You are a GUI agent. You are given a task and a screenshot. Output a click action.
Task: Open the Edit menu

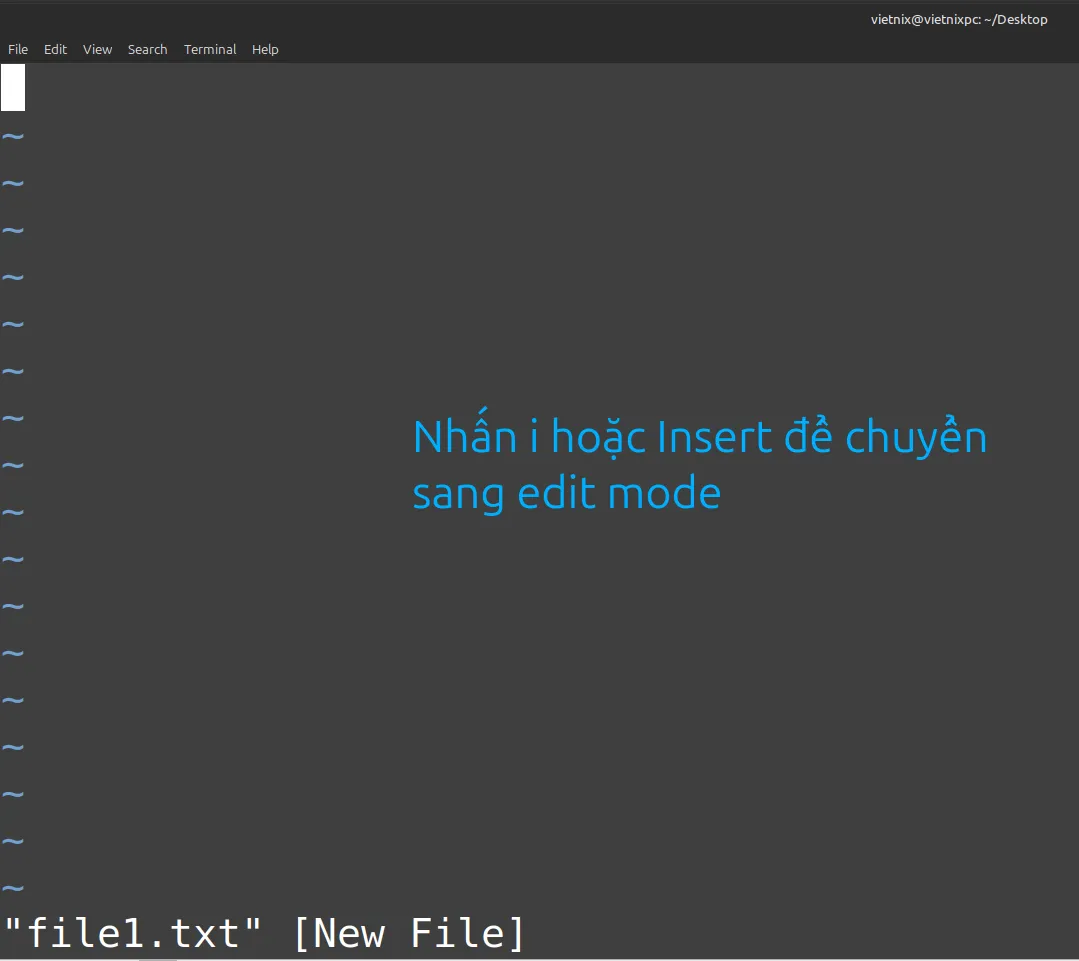click(55, 49)
